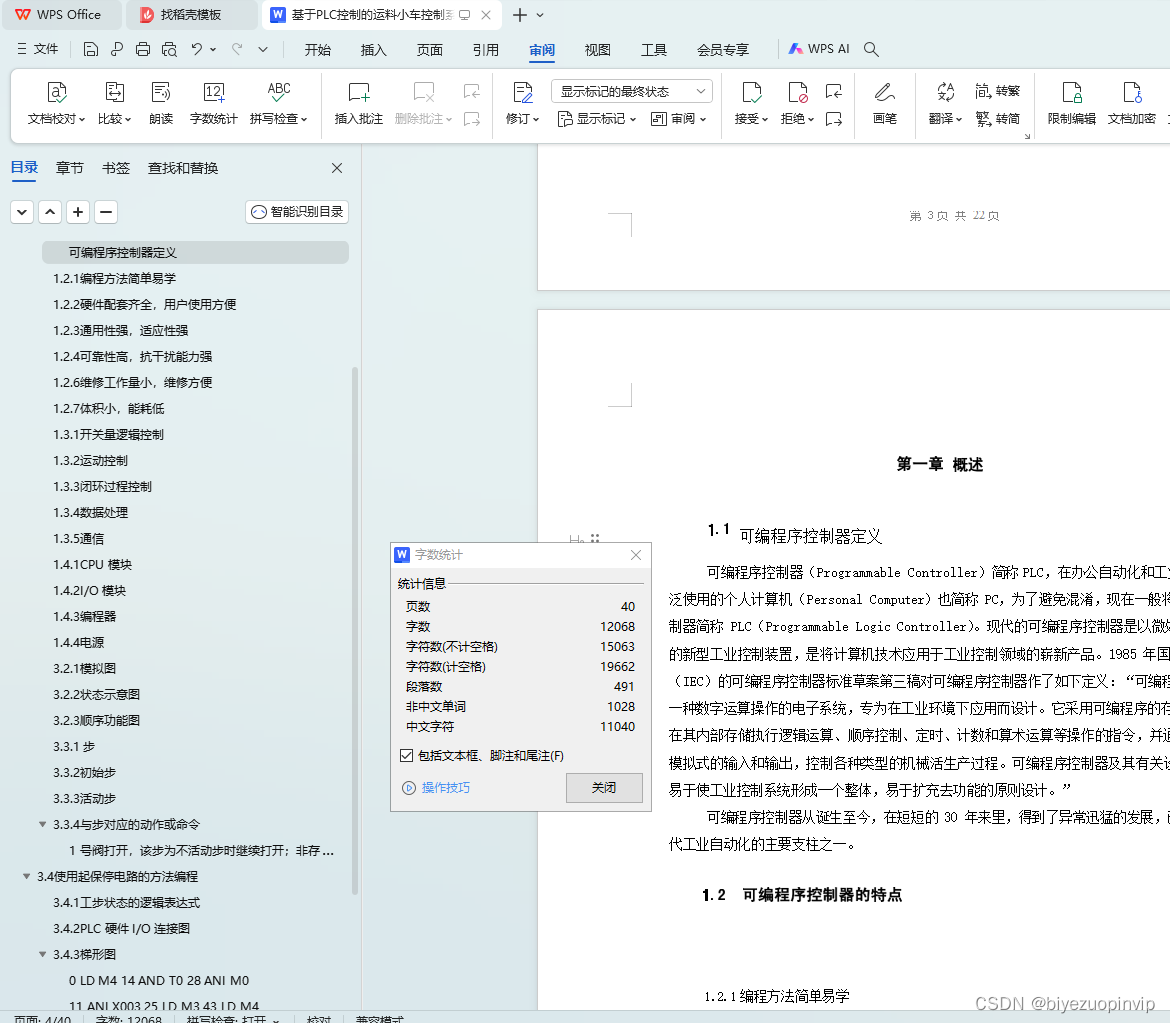Open the quick access toolbar more arrow
The width and height of the screenshot is (1170, 1023).
[263, 49]
